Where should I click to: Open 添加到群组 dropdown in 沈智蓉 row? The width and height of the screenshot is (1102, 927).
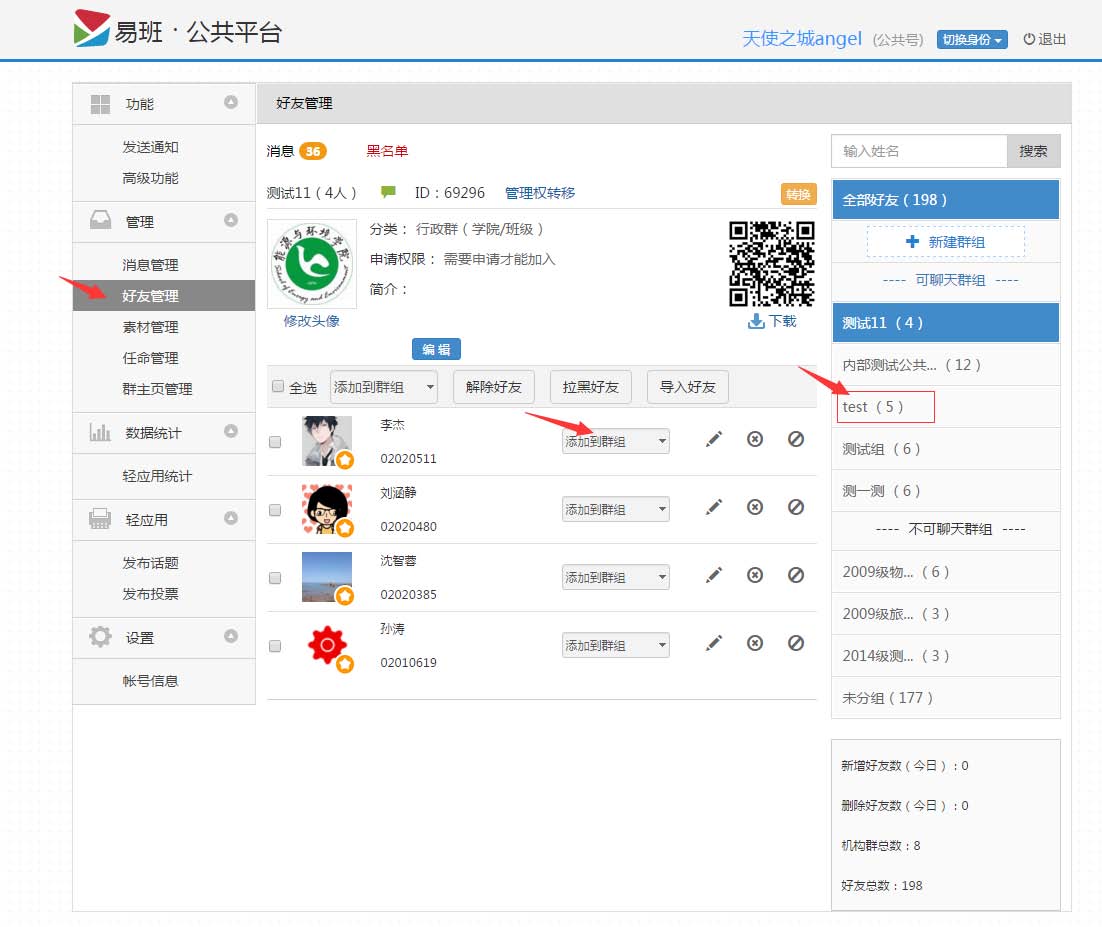pos(616,577)
